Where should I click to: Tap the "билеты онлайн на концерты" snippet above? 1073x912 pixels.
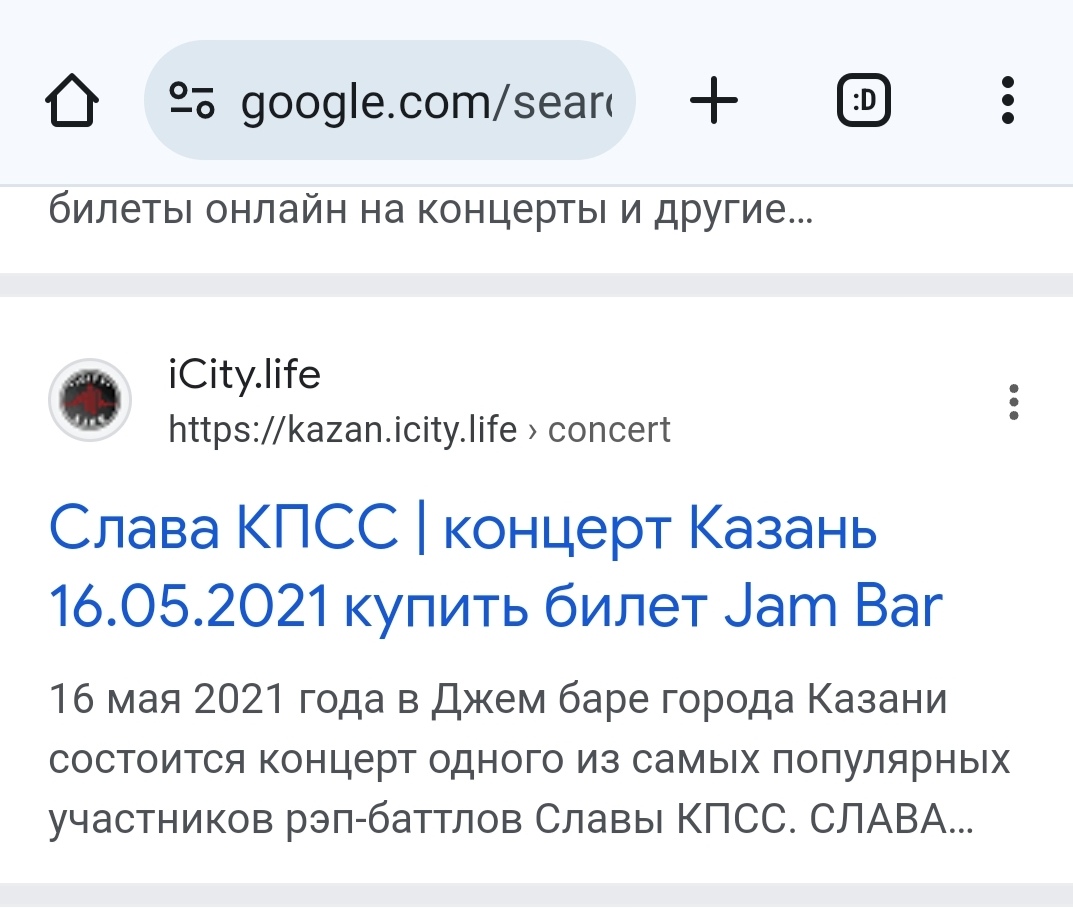431,209
